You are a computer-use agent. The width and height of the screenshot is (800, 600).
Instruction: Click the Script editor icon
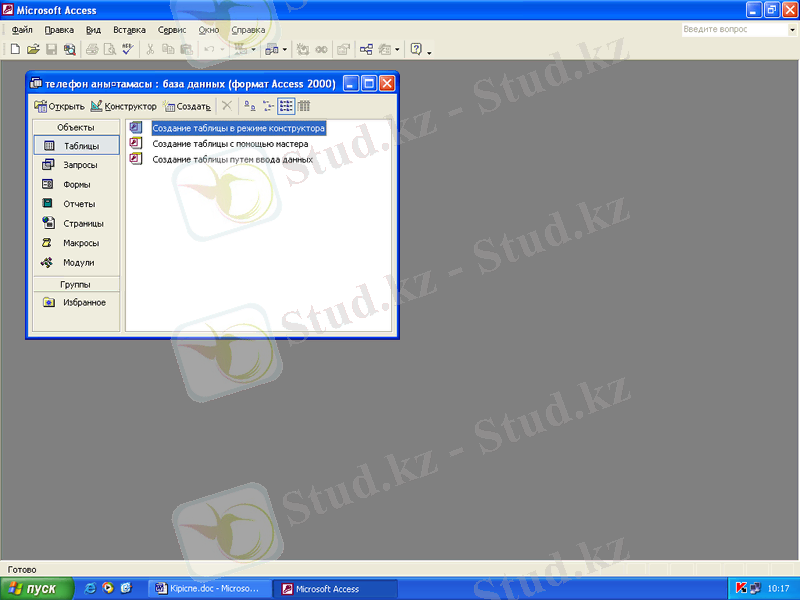(321, 49)
